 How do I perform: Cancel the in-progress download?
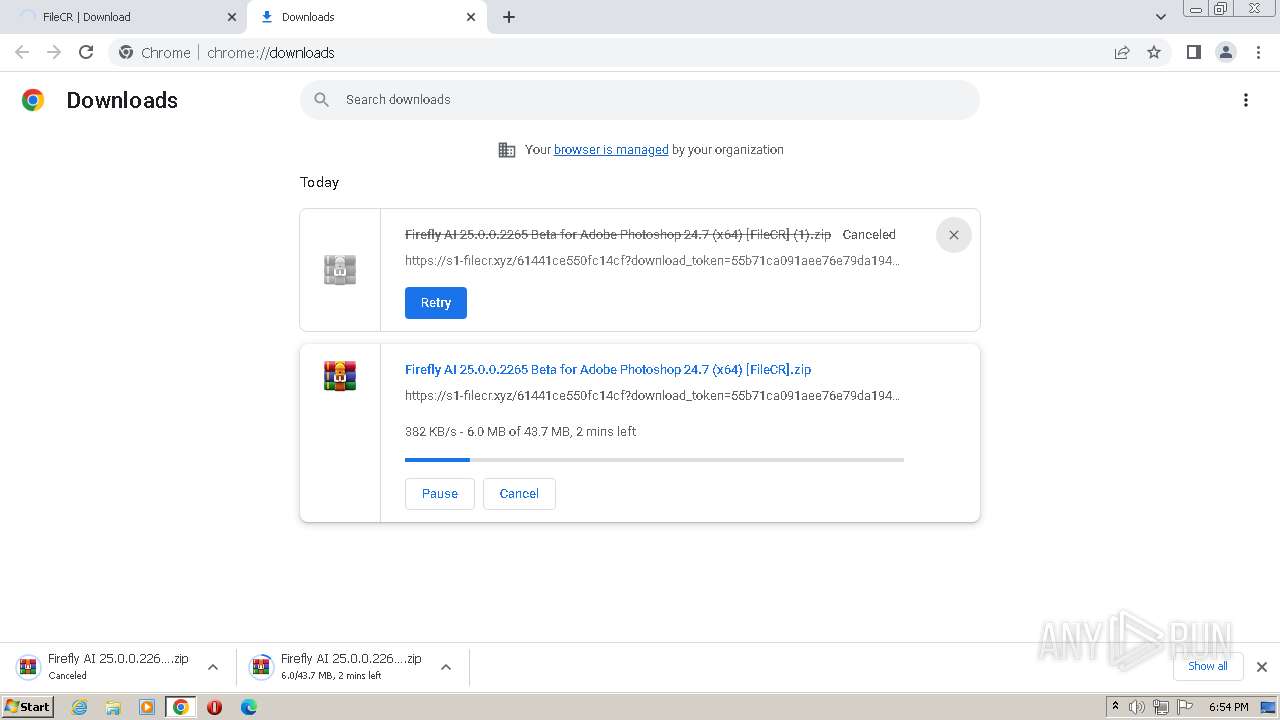(519, 494)
